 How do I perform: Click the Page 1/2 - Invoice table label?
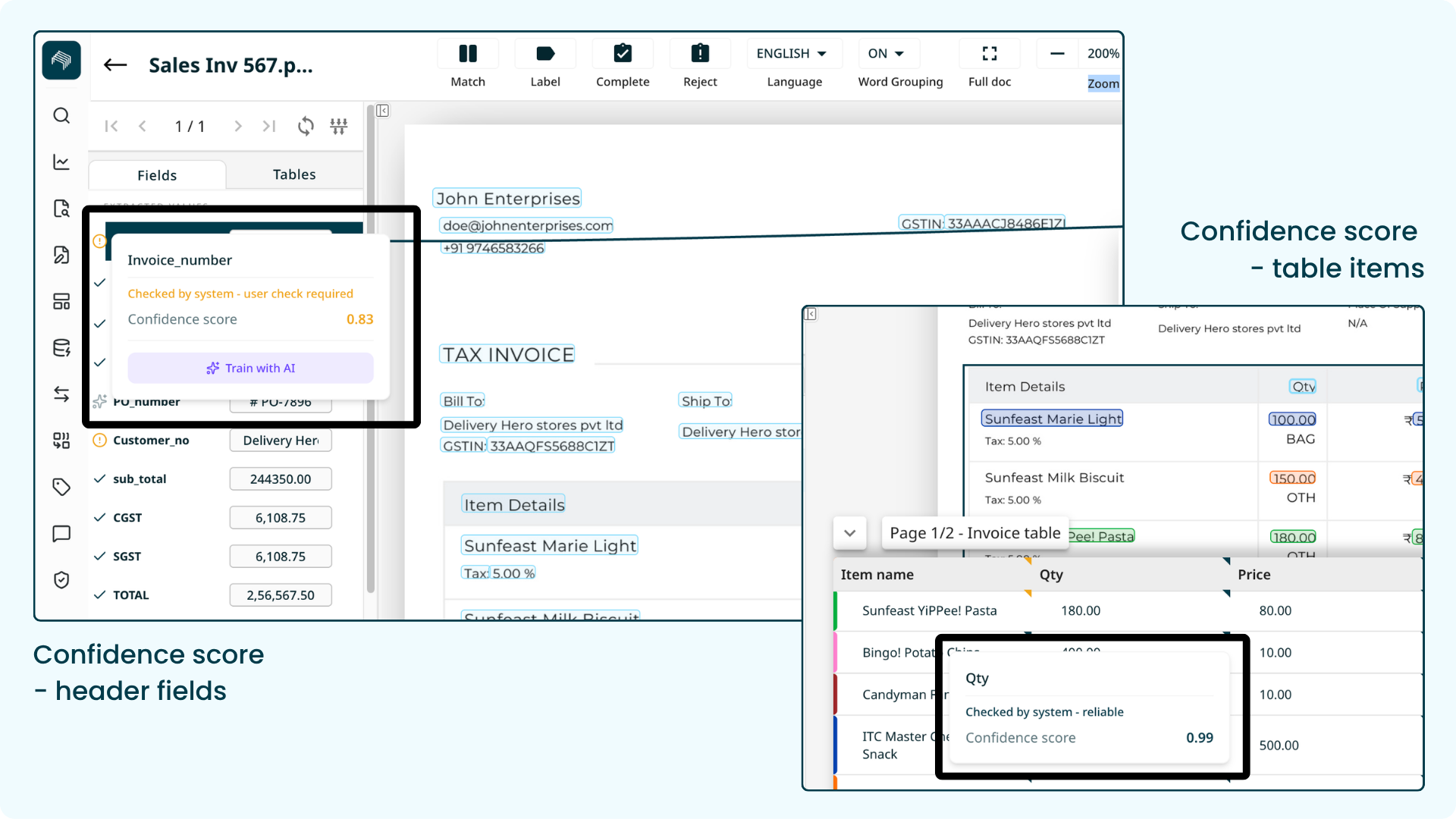tap(975, 533)
